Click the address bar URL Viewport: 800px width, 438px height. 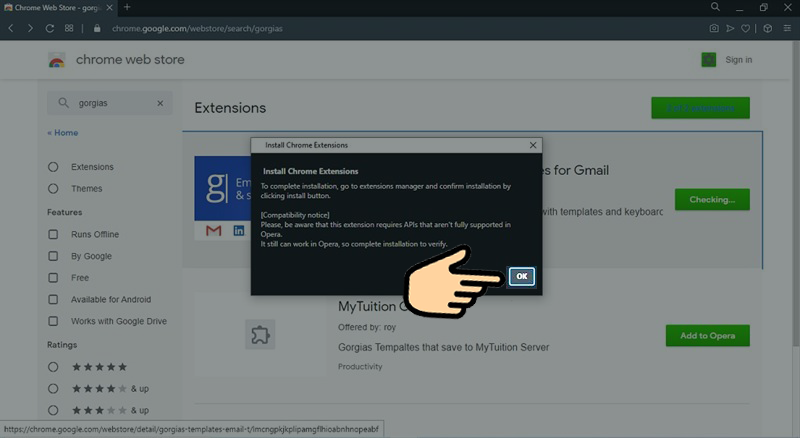tap(197, 29)
